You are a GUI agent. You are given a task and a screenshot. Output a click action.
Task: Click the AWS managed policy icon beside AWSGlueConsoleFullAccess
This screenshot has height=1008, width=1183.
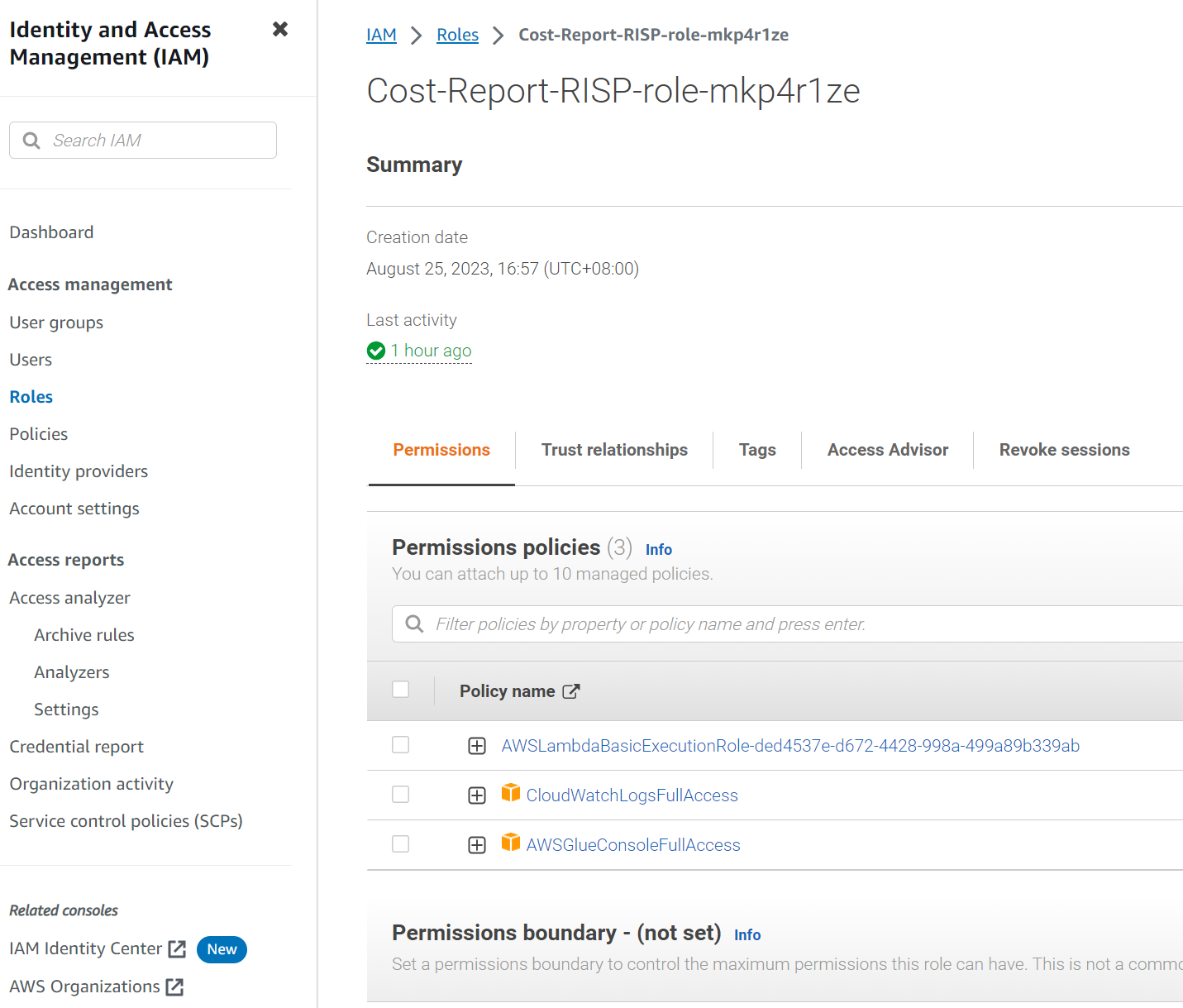[511, 843]
